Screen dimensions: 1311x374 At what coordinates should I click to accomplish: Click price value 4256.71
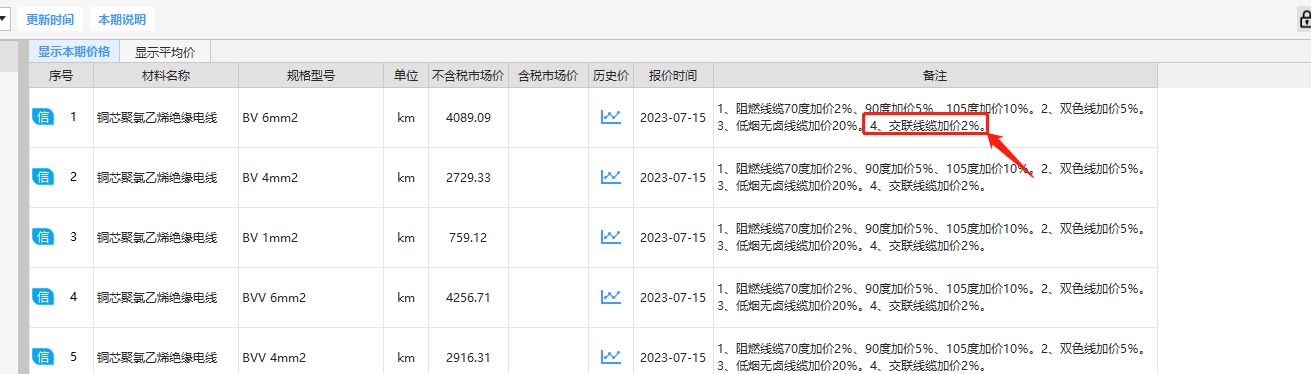coord(468,298)
